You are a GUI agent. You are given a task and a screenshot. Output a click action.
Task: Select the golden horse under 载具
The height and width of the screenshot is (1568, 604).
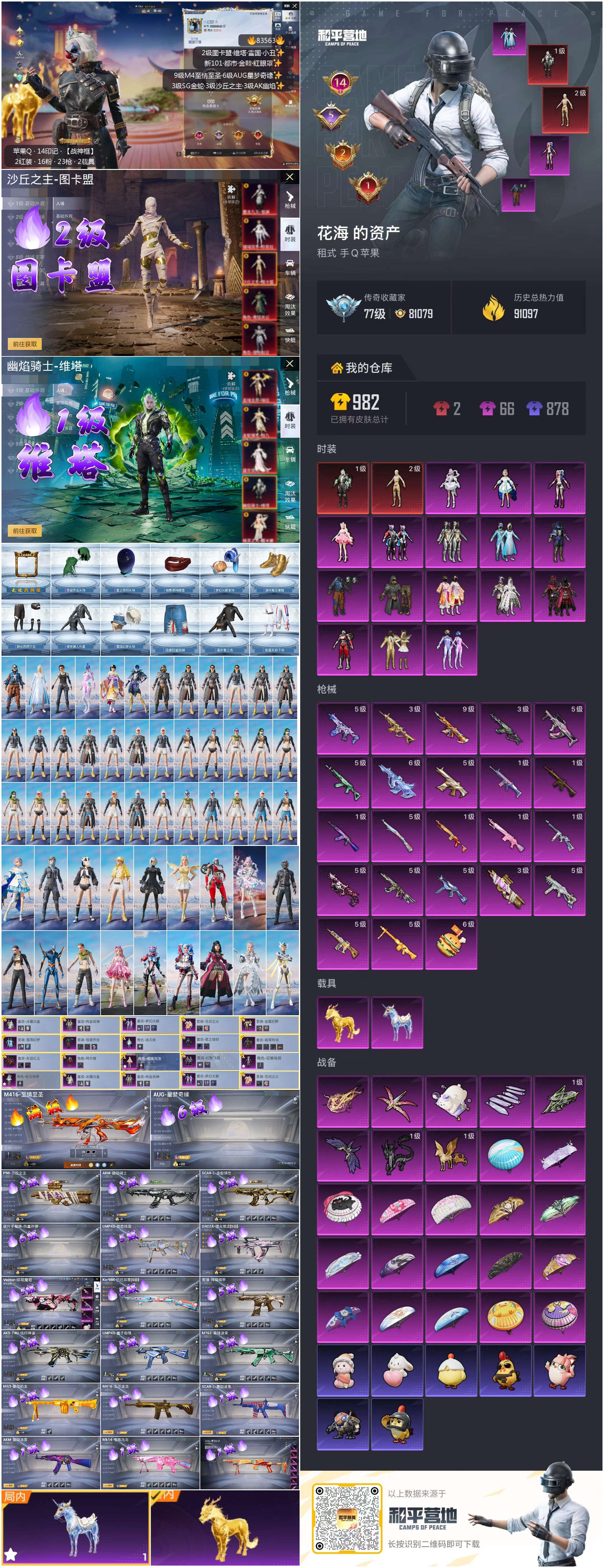click(x=342, y=1023)
